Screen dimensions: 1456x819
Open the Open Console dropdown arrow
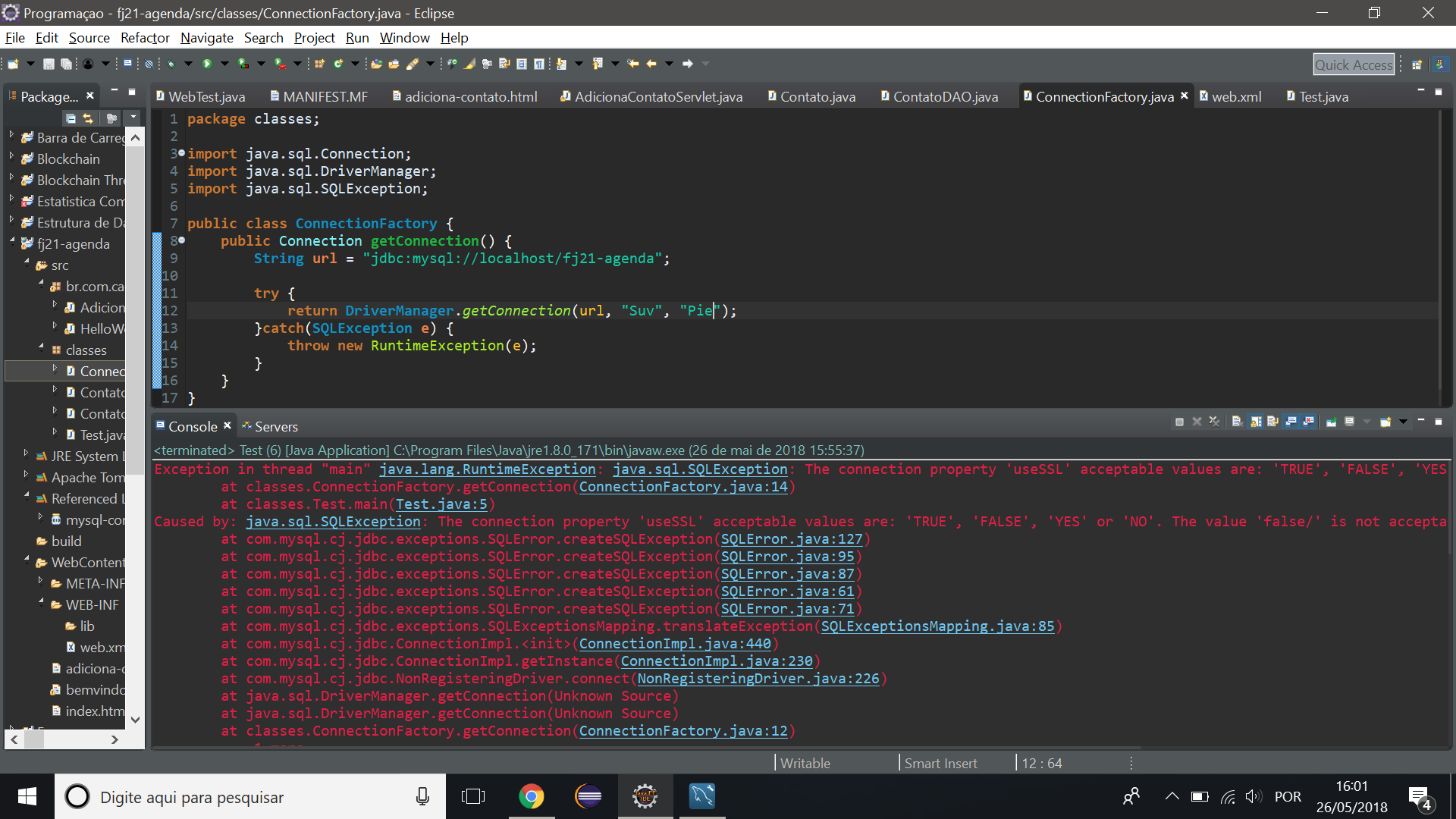pyautogui.click(x=1403, y=422)
